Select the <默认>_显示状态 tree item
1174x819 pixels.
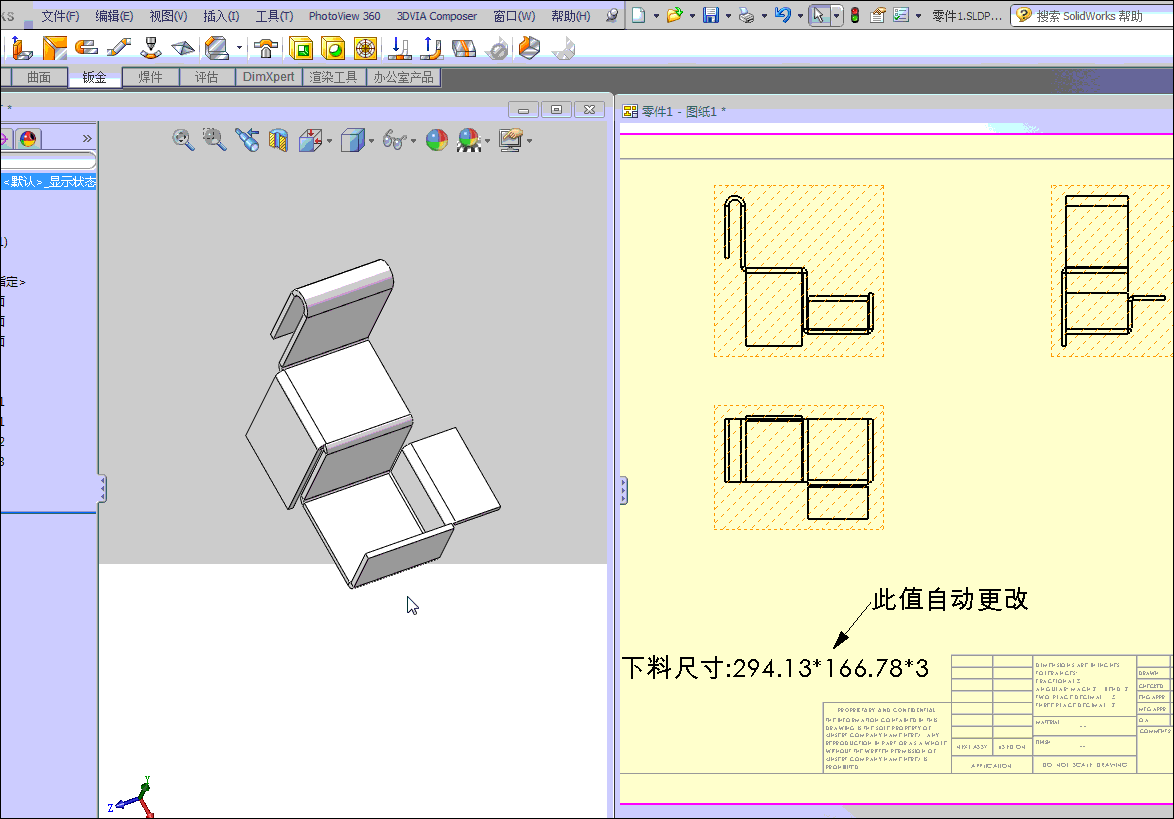tap(49, 182)
